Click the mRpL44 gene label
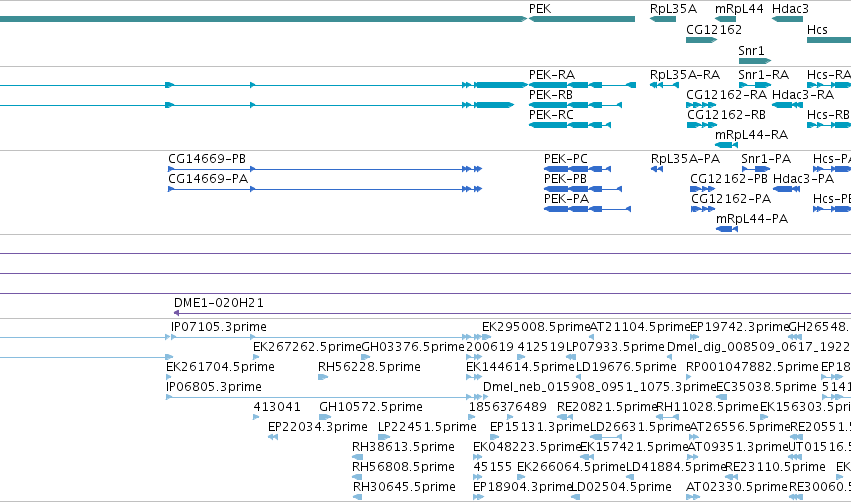The image size is (851, 502). click(x=739, y=9)
